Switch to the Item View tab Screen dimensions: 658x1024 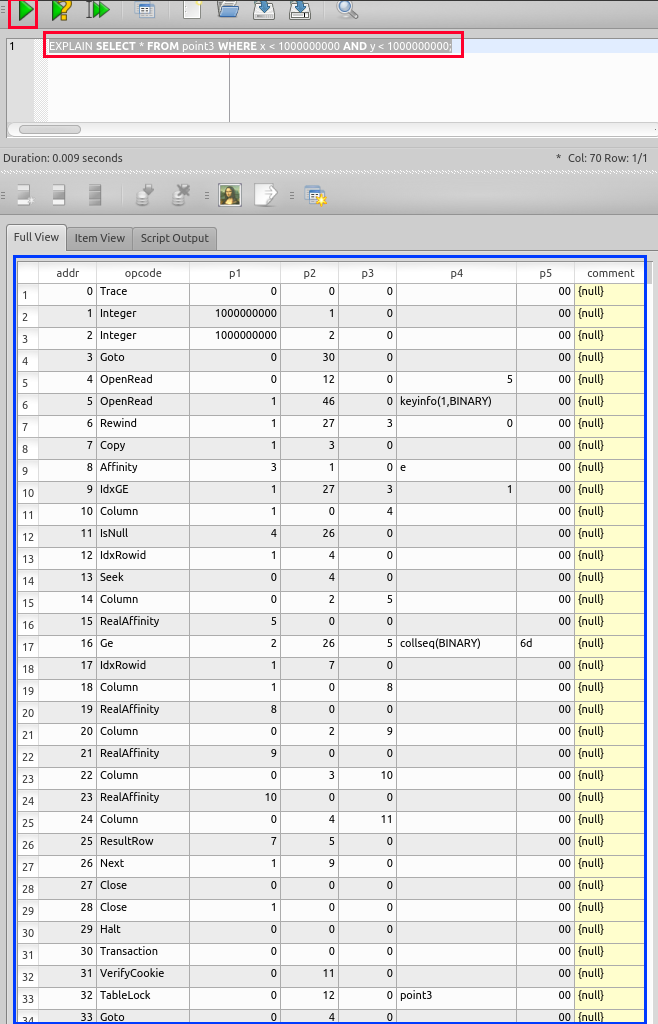click(x=100, y=238)
